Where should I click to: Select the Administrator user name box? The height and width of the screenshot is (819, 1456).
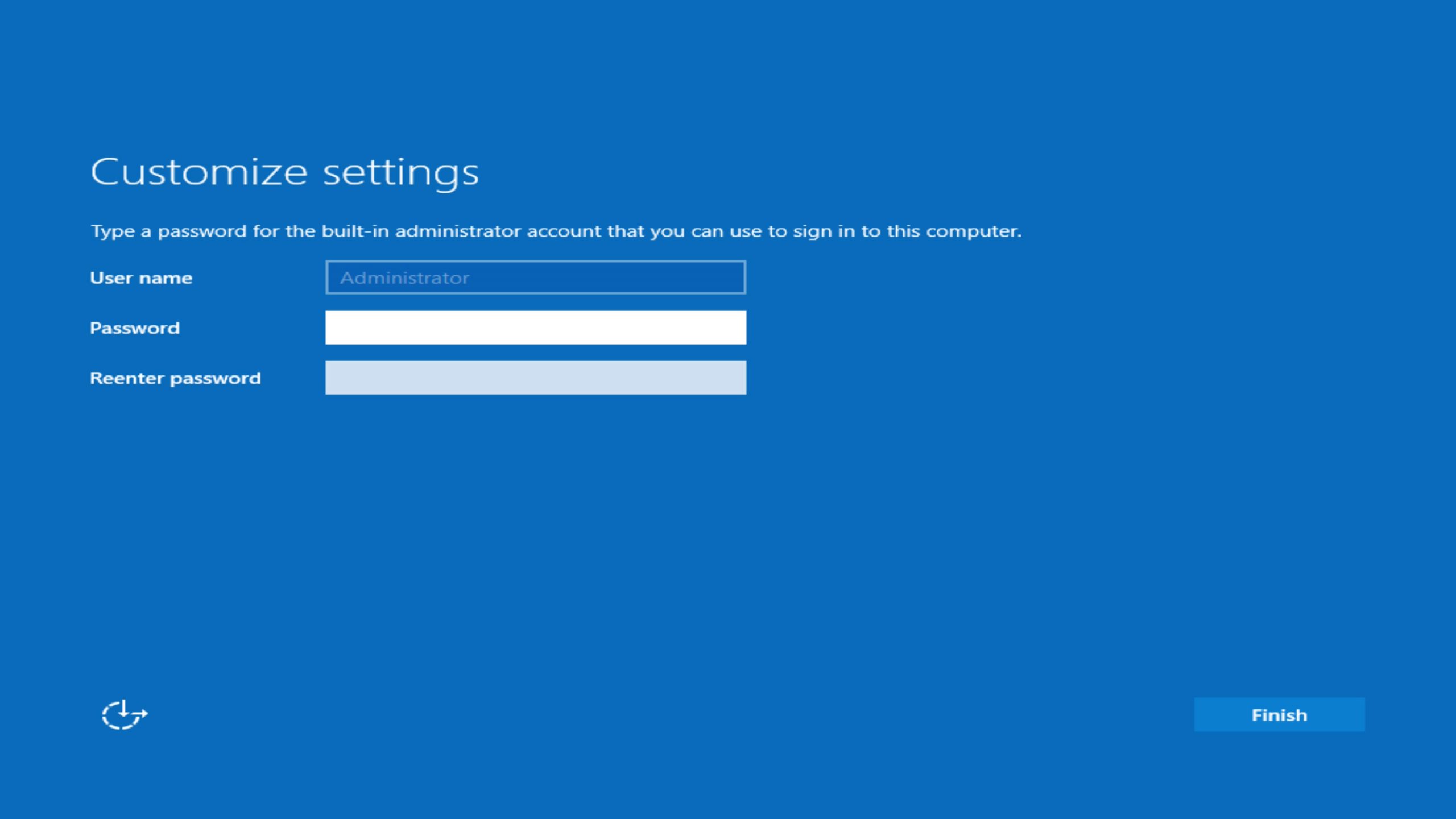pos(535,278)
